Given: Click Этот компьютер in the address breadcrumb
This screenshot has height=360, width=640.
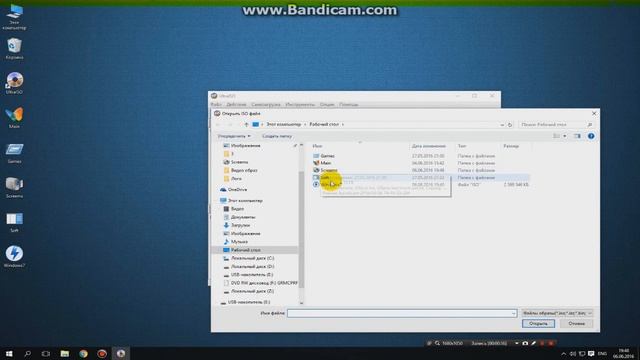Looking at the screenshot, I should click(283, 124).
